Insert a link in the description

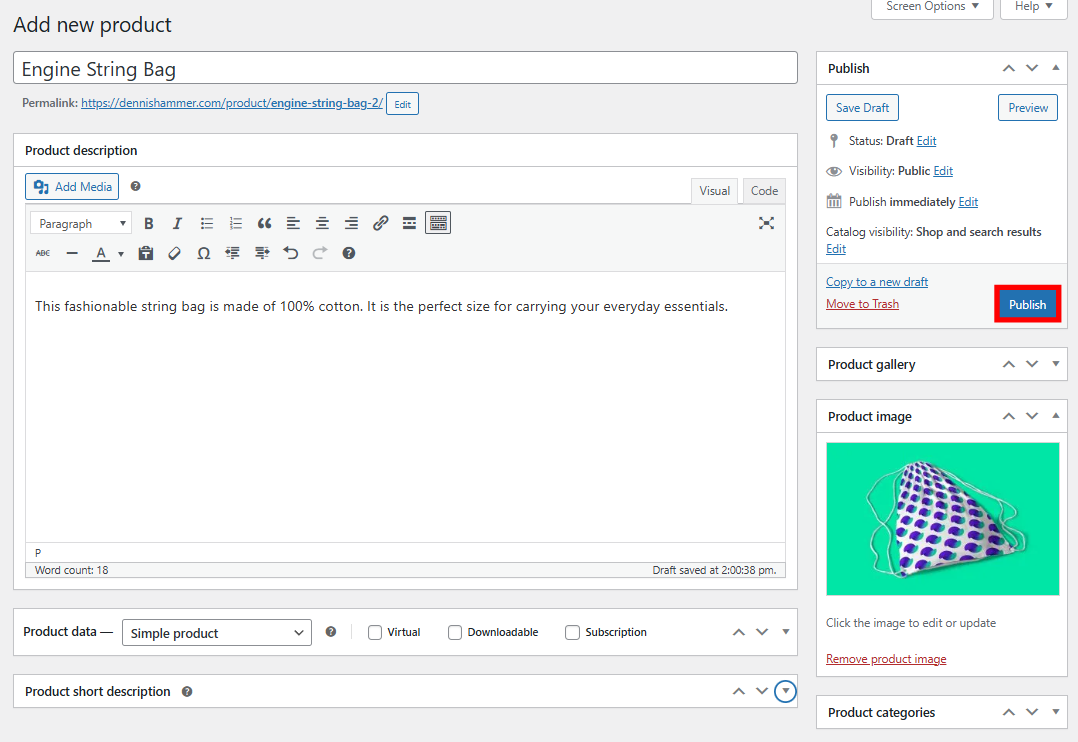(380, 222)
